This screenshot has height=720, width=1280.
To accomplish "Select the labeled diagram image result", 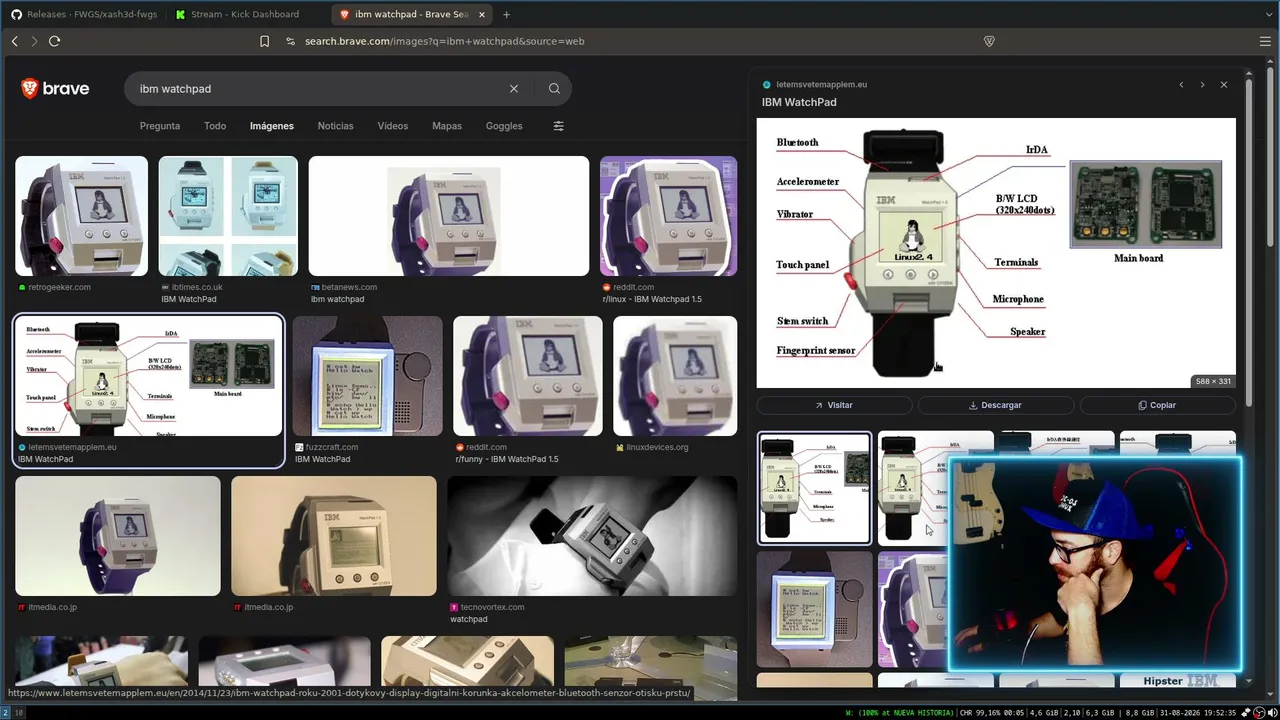I will [148, 376].
